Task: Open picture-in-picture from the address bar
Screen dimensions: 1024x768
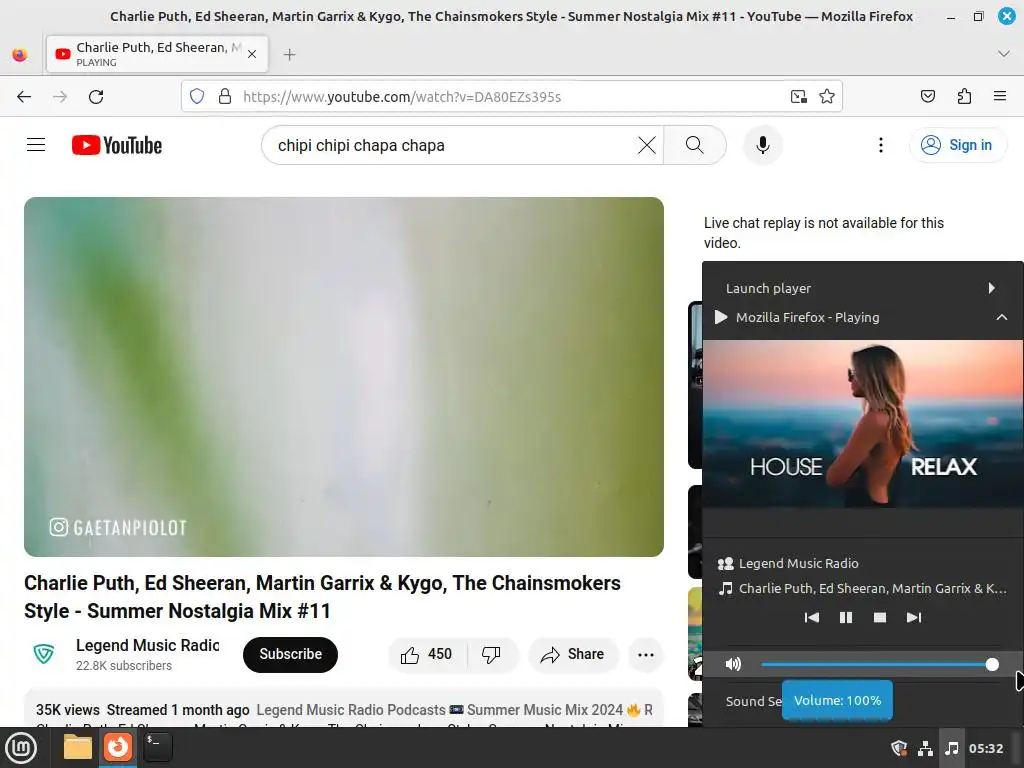Action: 799,97
